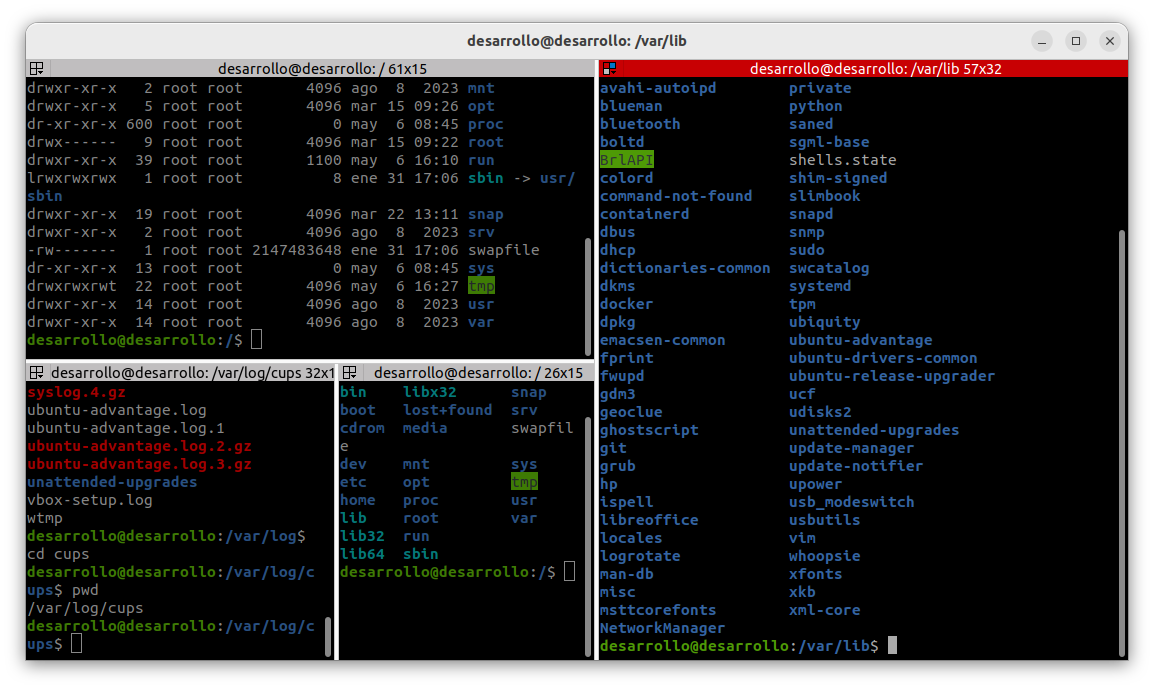Image resolution: width=1154 pixels, height=689 pixels.
Task: Open the group menu icon in the red /var/lib titlebar
Action: click(608, 69)
